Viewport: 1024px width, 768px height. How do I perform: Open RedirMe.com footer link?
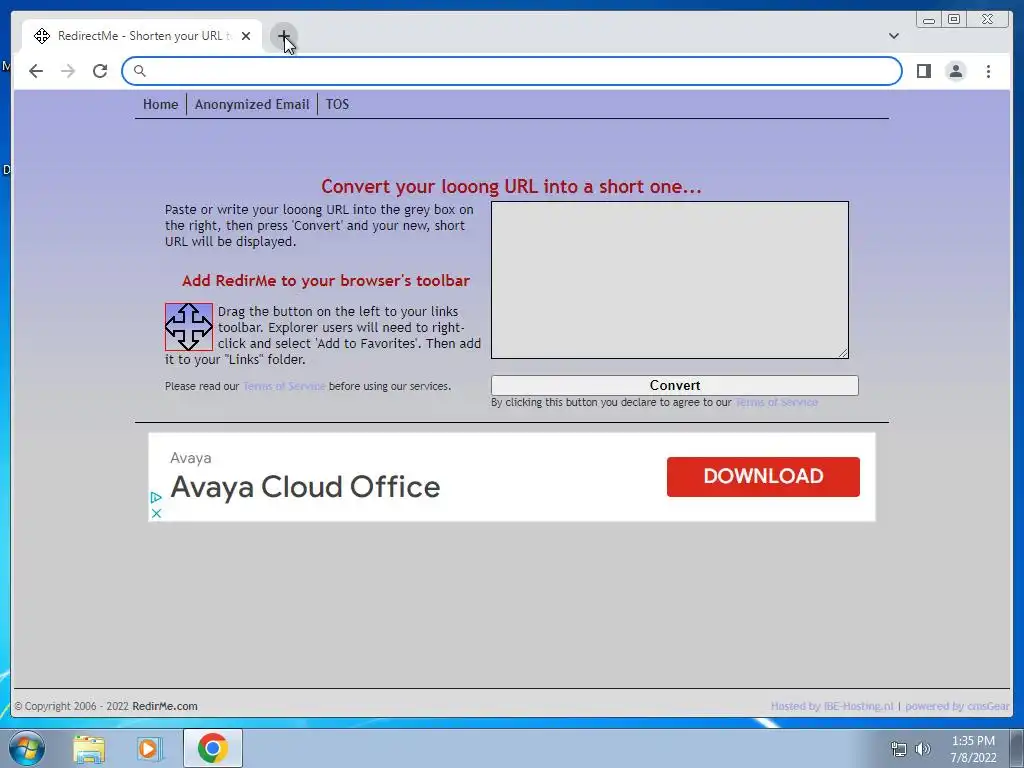coord(165,706)
